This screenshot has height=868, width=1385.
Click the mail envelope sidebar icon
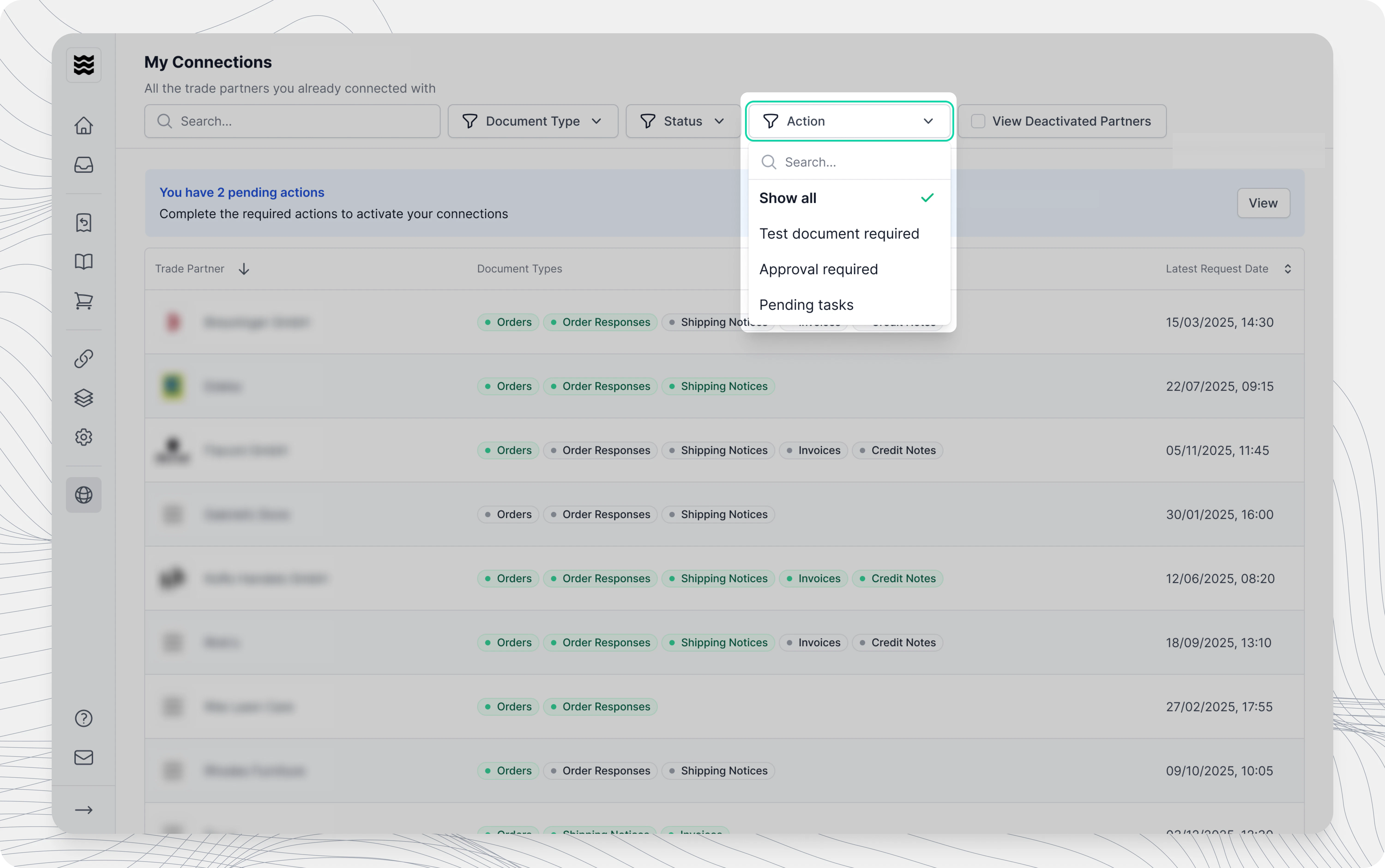click(84, 757)
